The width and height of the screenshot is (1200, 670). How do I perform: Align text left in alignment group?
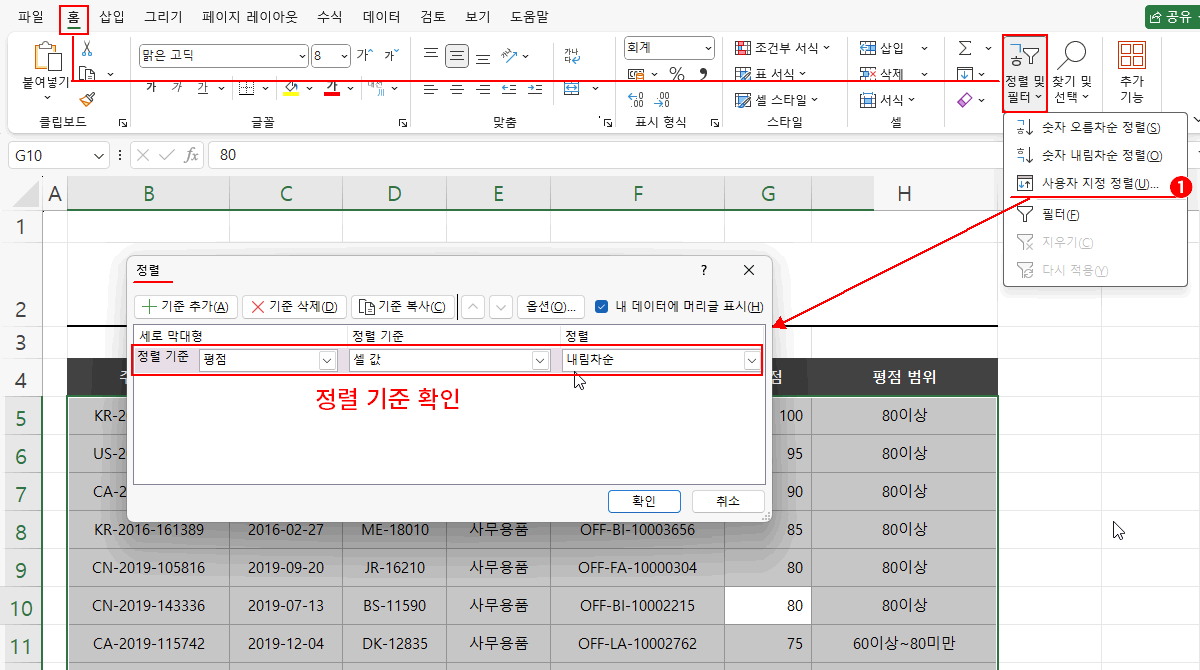[431, 88]
